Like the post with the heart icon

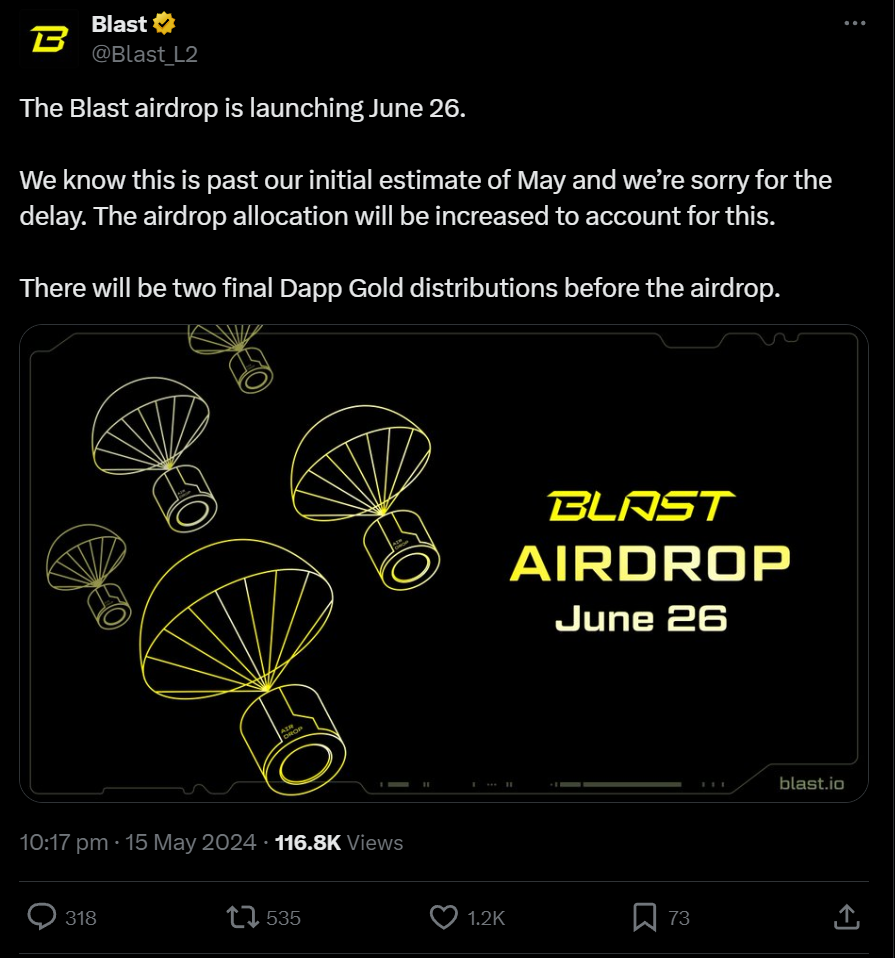click(x=444, y=917)
